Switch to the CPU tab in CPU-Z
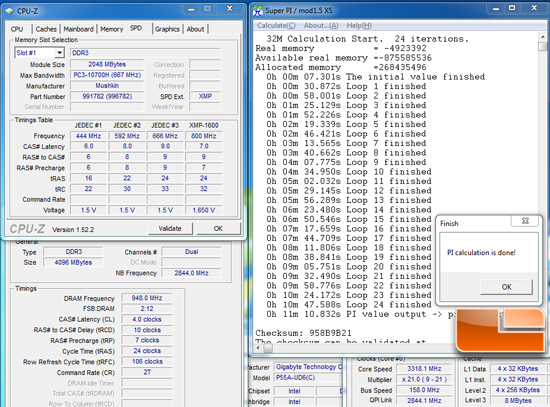This screenshot has height=407, width=550. 17,29
